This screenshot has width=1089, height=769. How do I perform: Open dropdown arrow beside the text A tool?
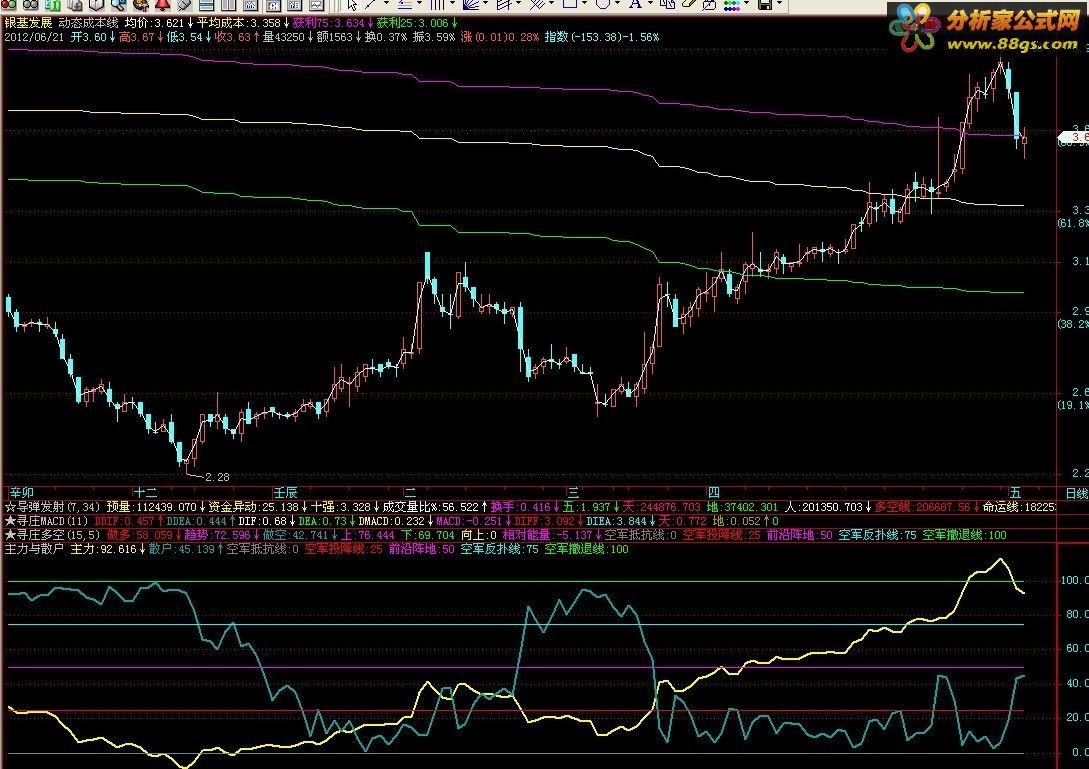(x=649, y=3)
